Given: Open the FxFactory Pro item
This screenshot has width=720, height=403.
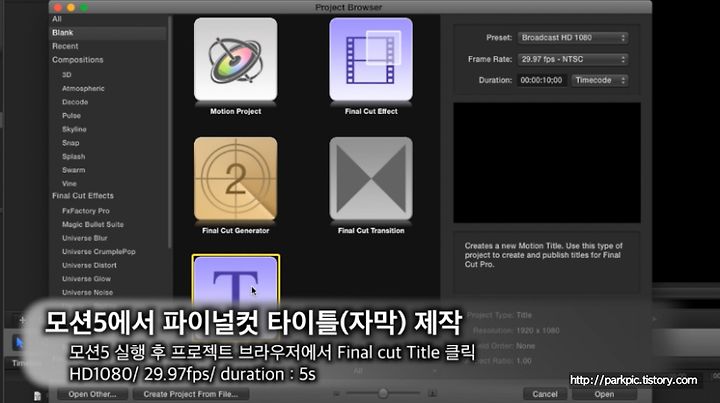Looking at the screenshot, I should pyautogui.click(x=86, y=211).
